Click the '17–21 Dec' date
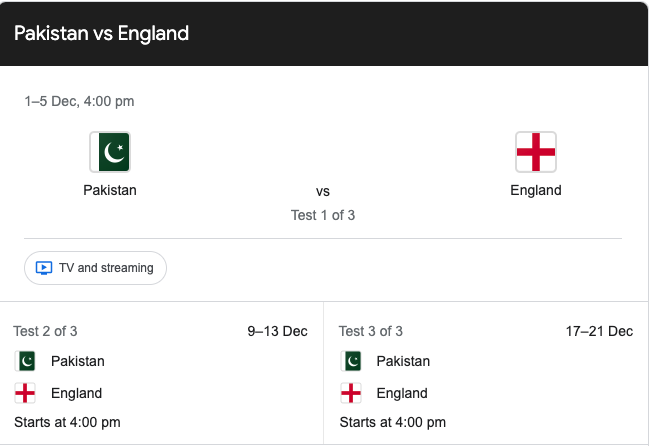 pyautogui.click(x=599, y=331)
